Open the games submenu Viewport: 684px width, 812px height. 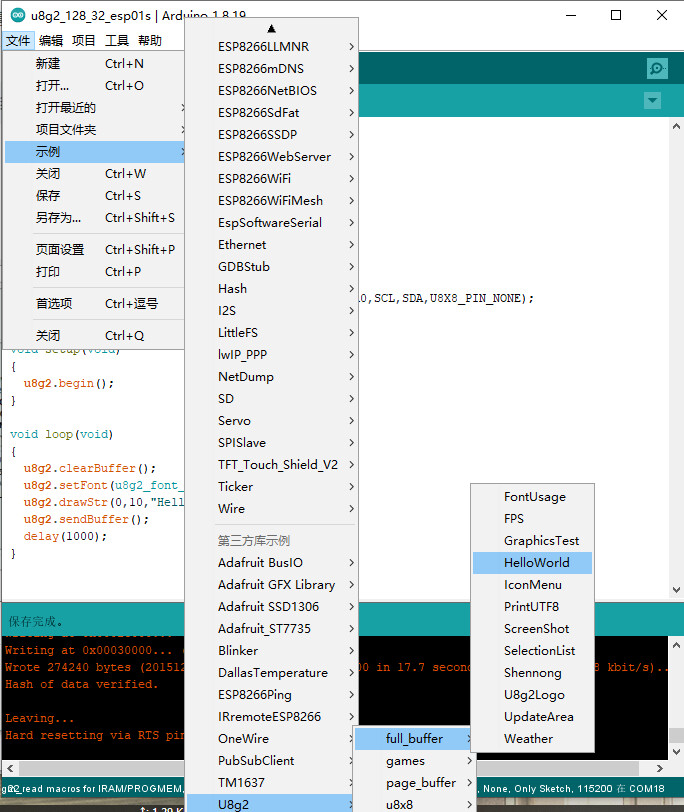413,761
